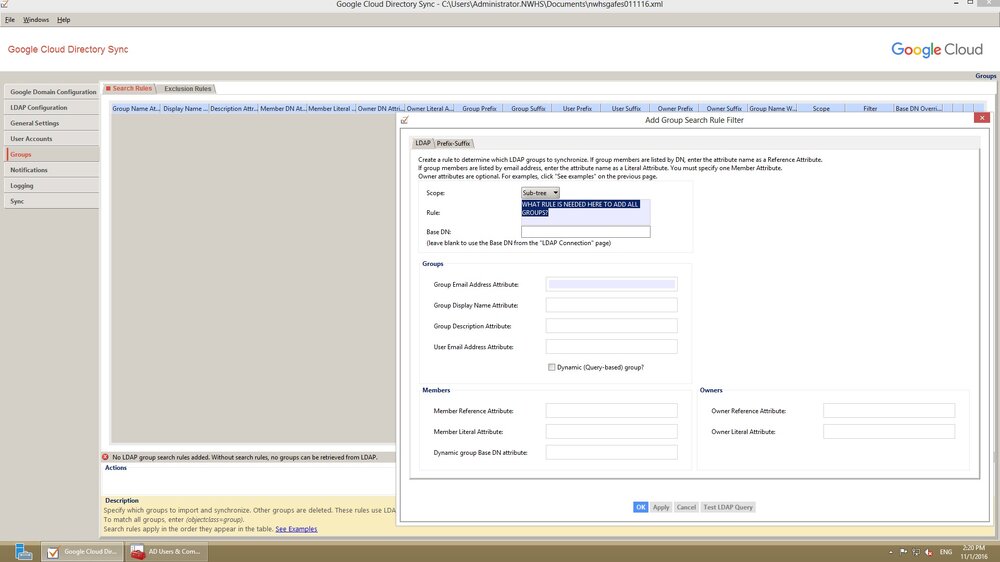Switch to Search Rules tab
The height and width of the screenshot is (562, 1000).
coord(129,89)
